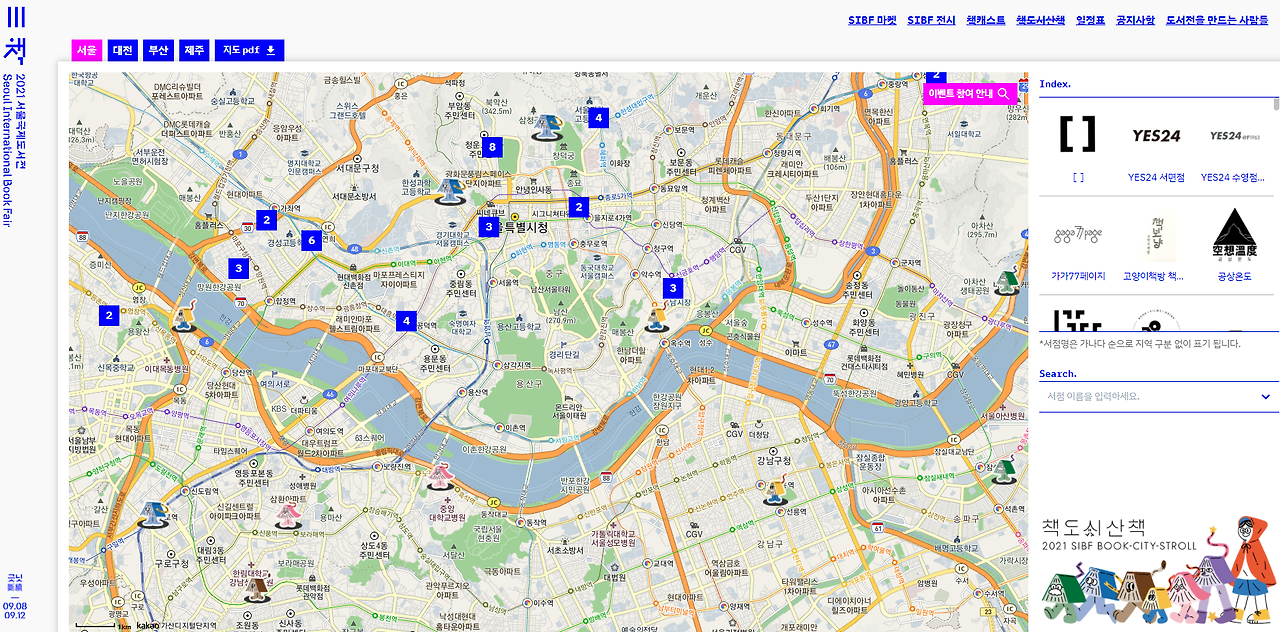Open the YES24 서면점 name link

1156,177
